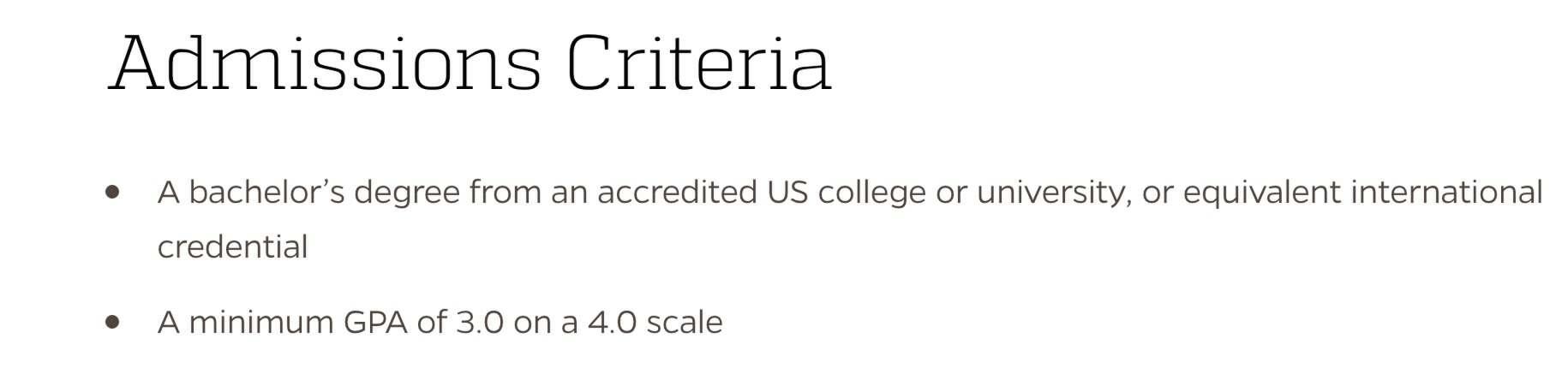Click the word international

click(1446, 192)
